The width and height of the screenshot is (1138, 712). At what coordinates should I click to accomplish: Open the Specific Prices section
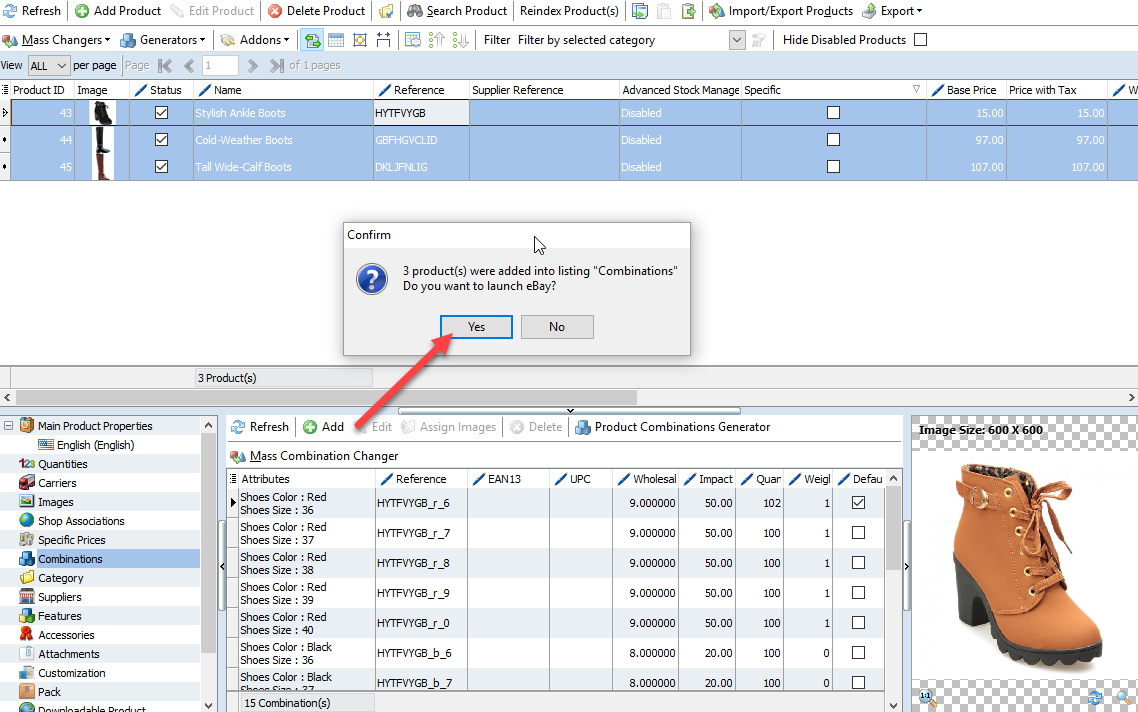pos(72,539)
